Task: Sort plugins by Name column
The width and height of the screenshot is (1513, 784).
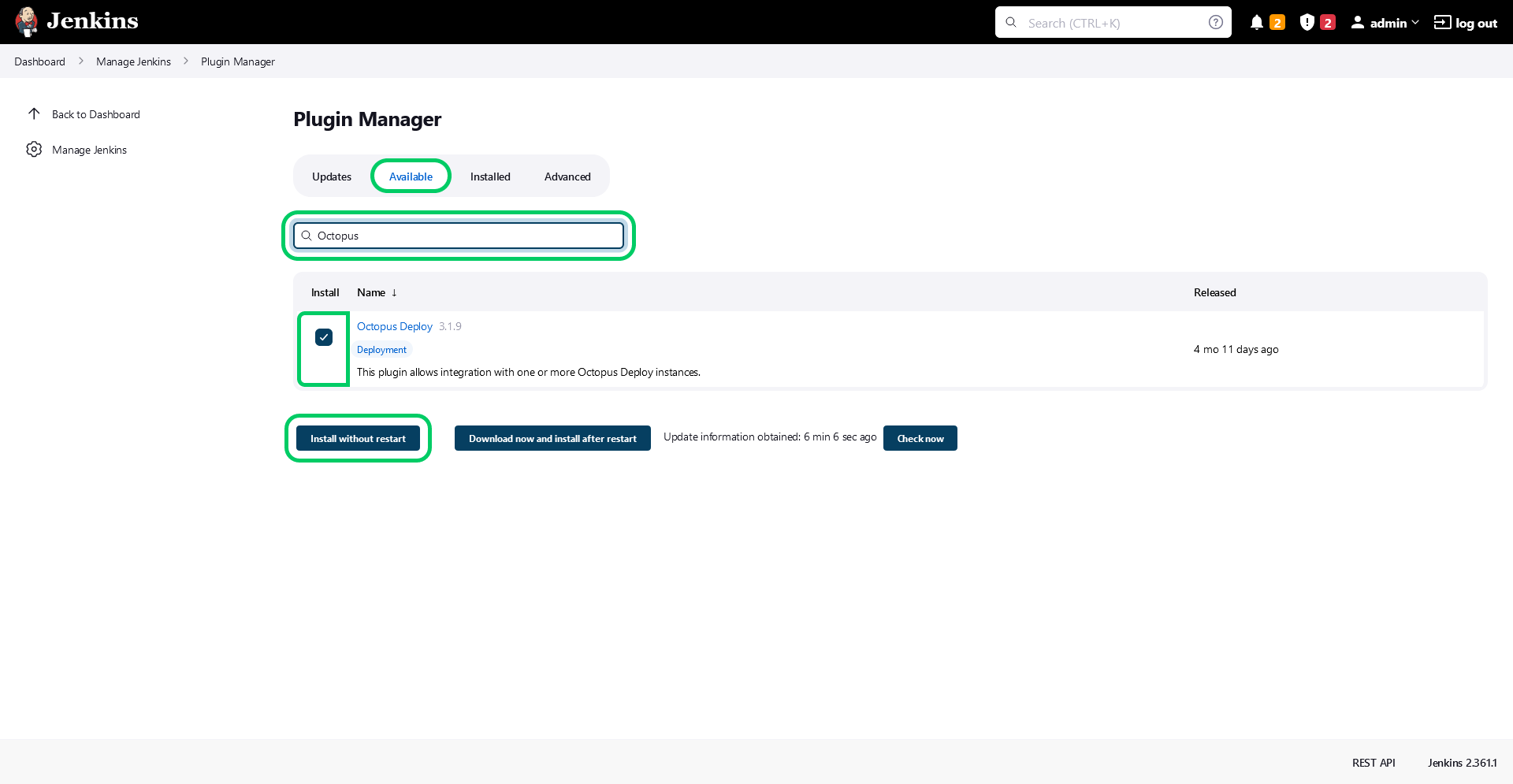Action: pyautogui.click(x=371, y=292)
